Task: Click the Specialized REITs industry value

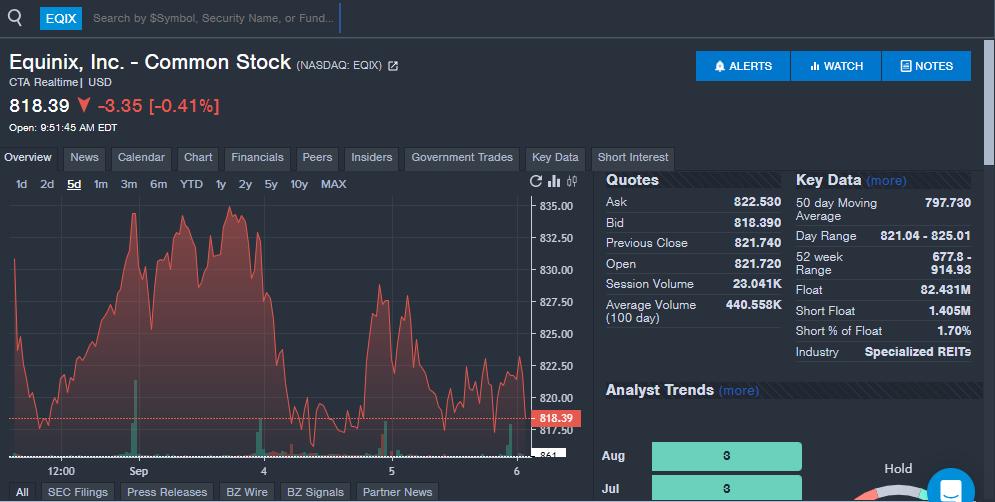Action: [918, 352]
